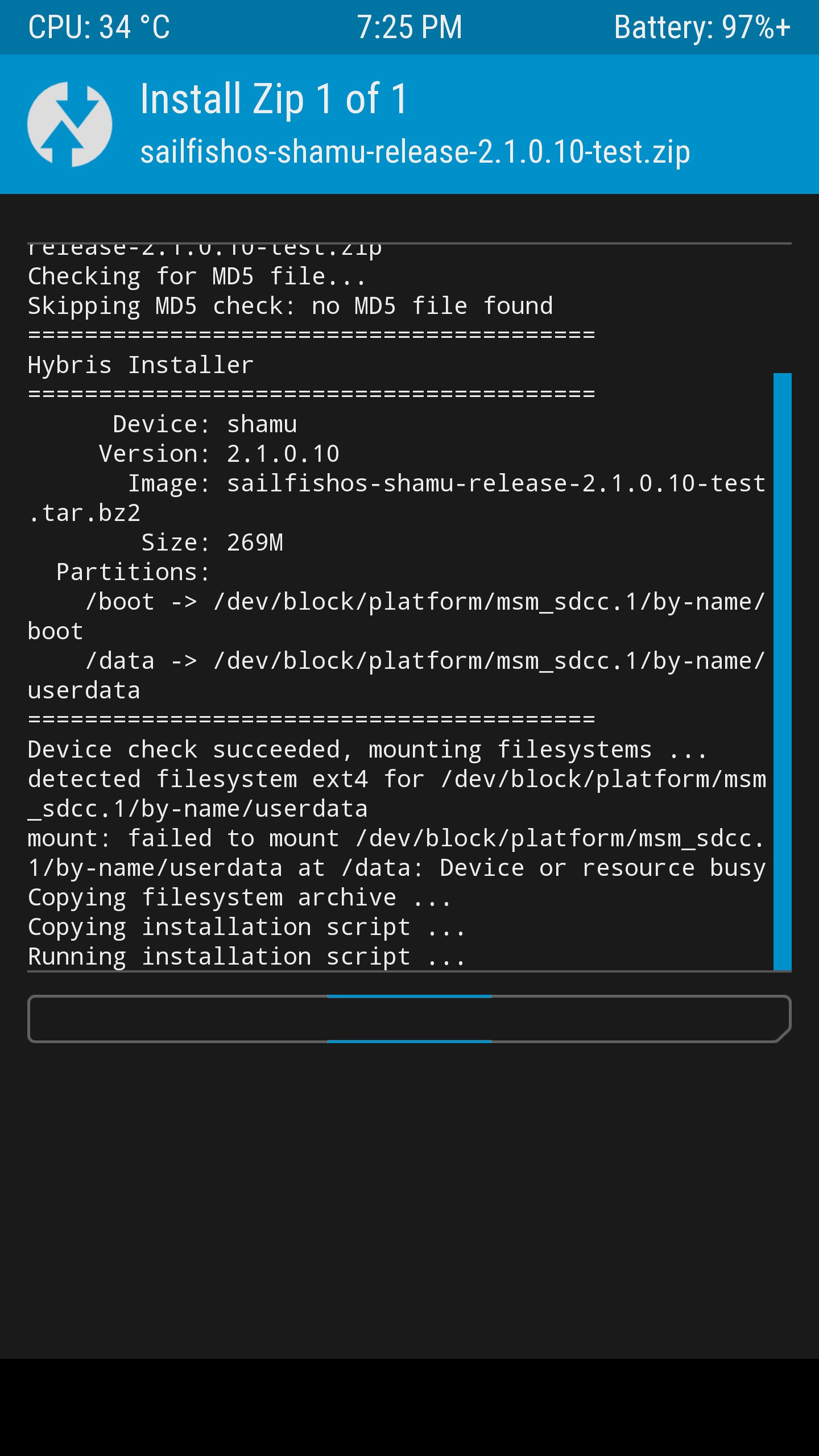The width and height of the screenshot is (819, 1456).
Task: Tap the "Device: shamu" line
Action: pyautogui.click(x=205, y=425)
